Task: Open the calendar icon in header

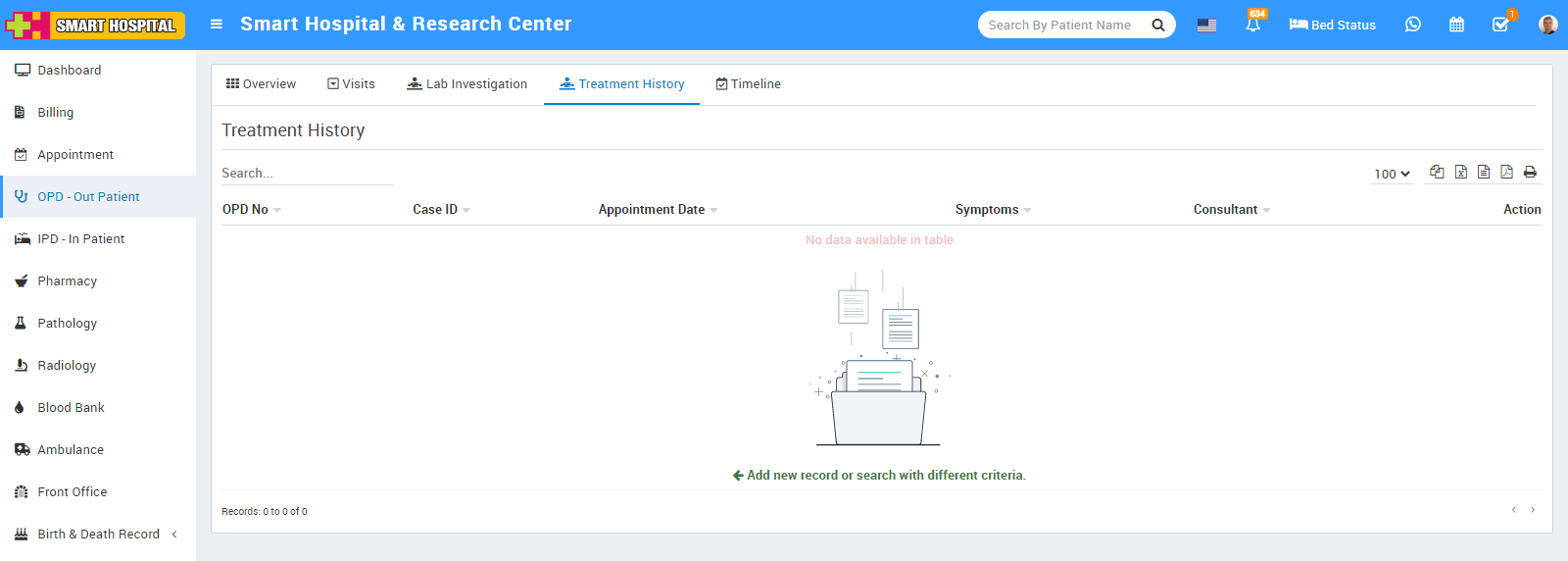Action: click(1457, 25)
